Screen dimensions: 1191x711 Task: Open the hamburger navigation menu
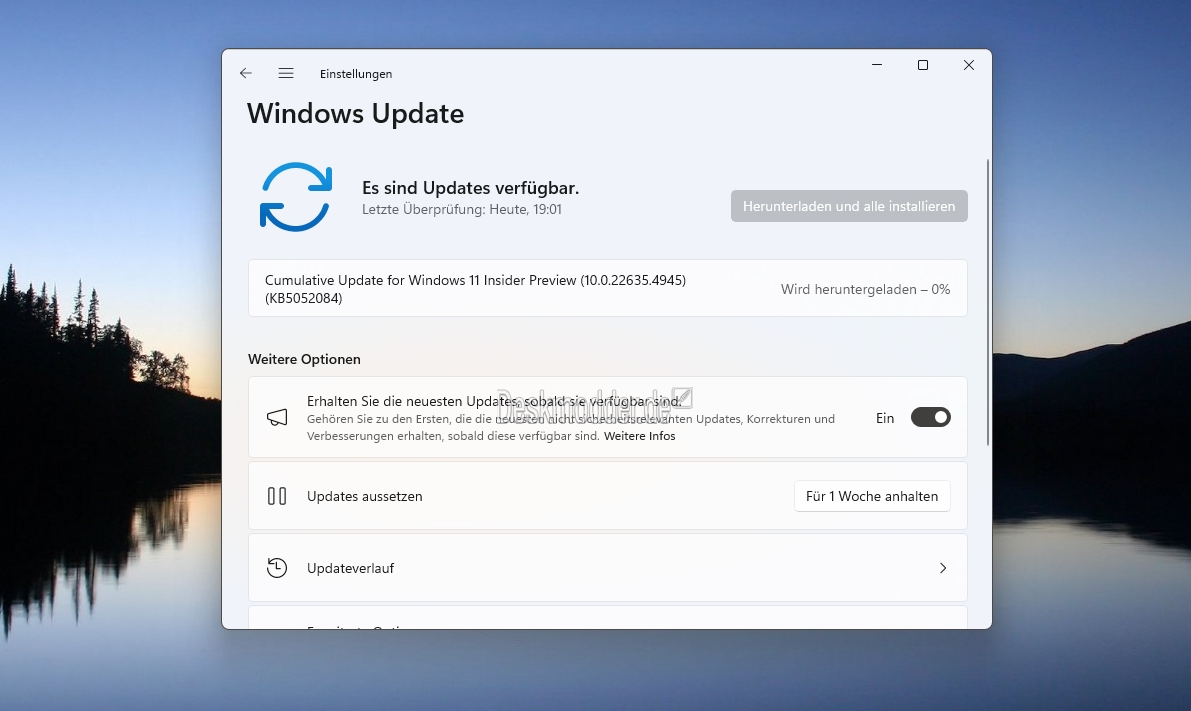286,73
